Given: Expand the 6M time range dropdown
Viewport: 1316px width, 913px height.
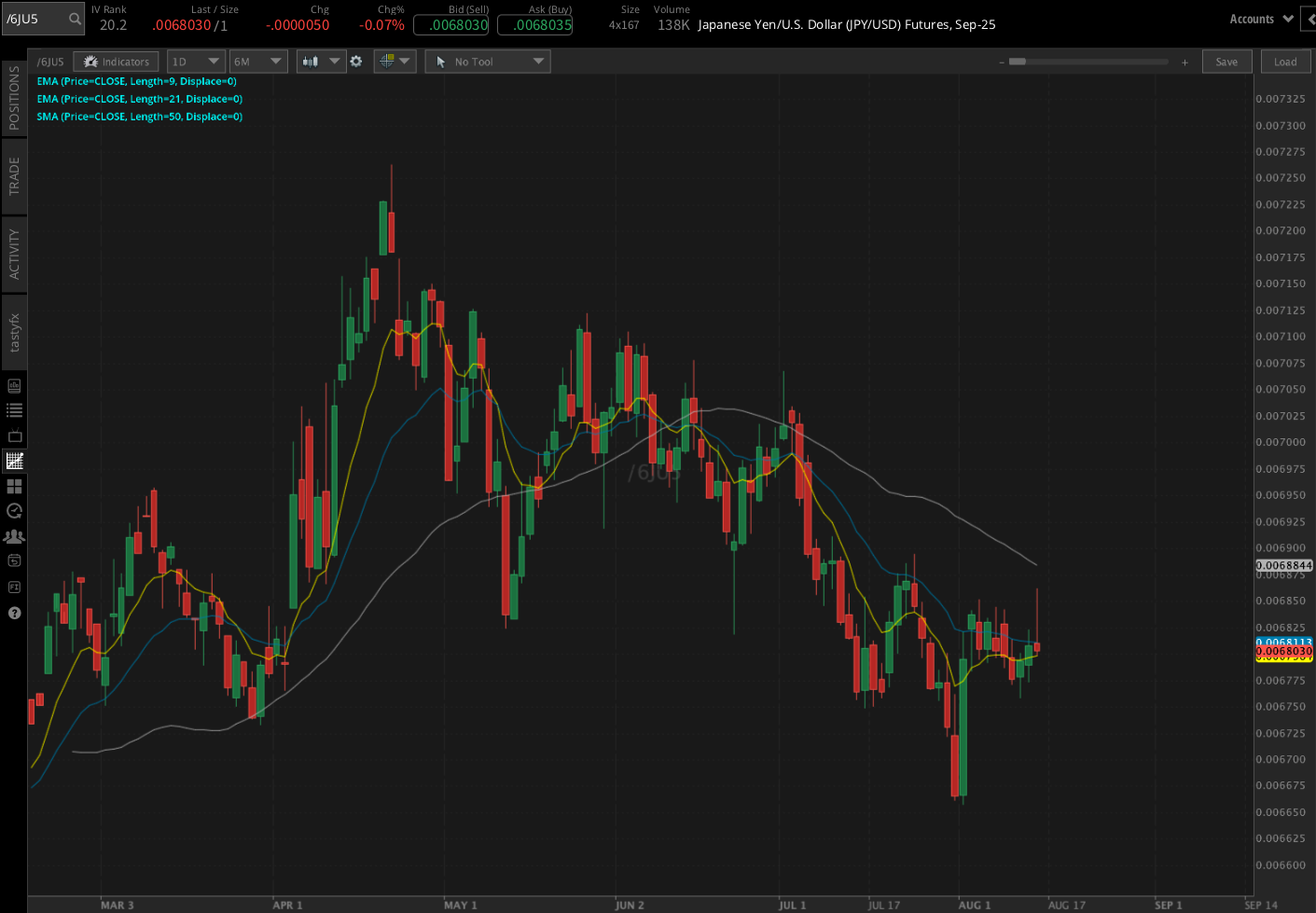Looking at the screenshot, I should 257,62.
